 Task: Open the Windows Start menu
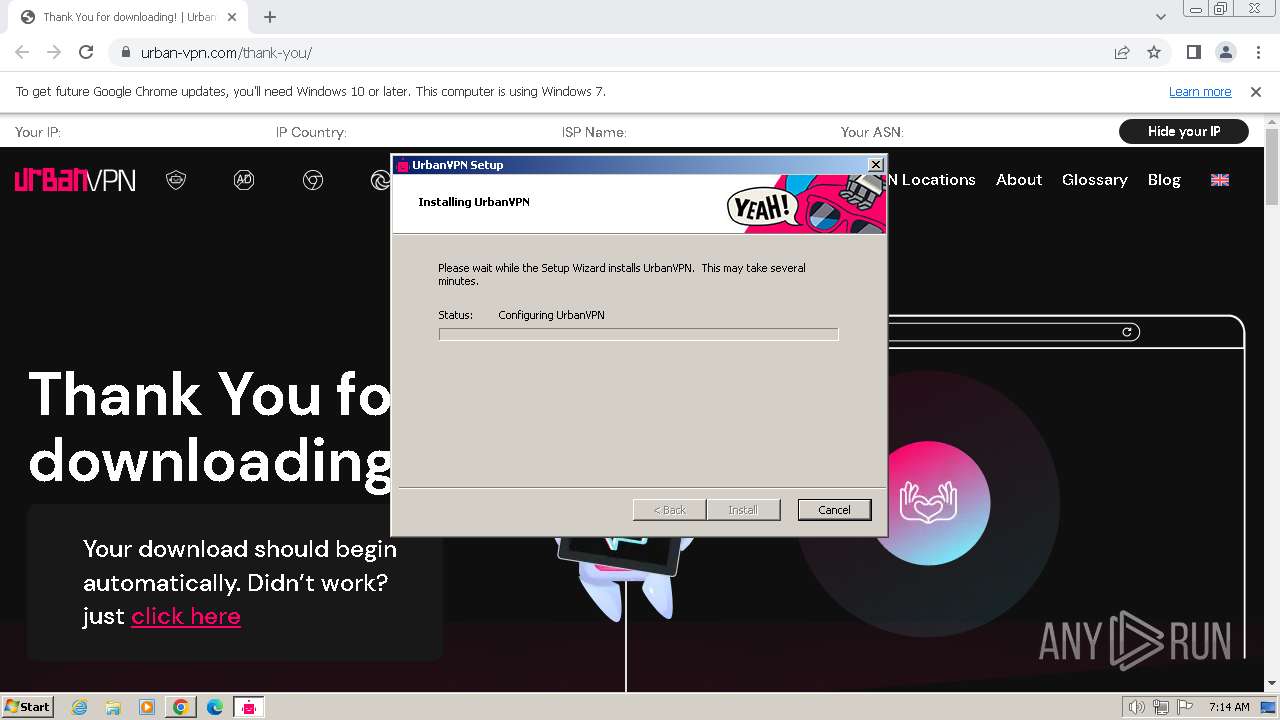coord(28,706)
